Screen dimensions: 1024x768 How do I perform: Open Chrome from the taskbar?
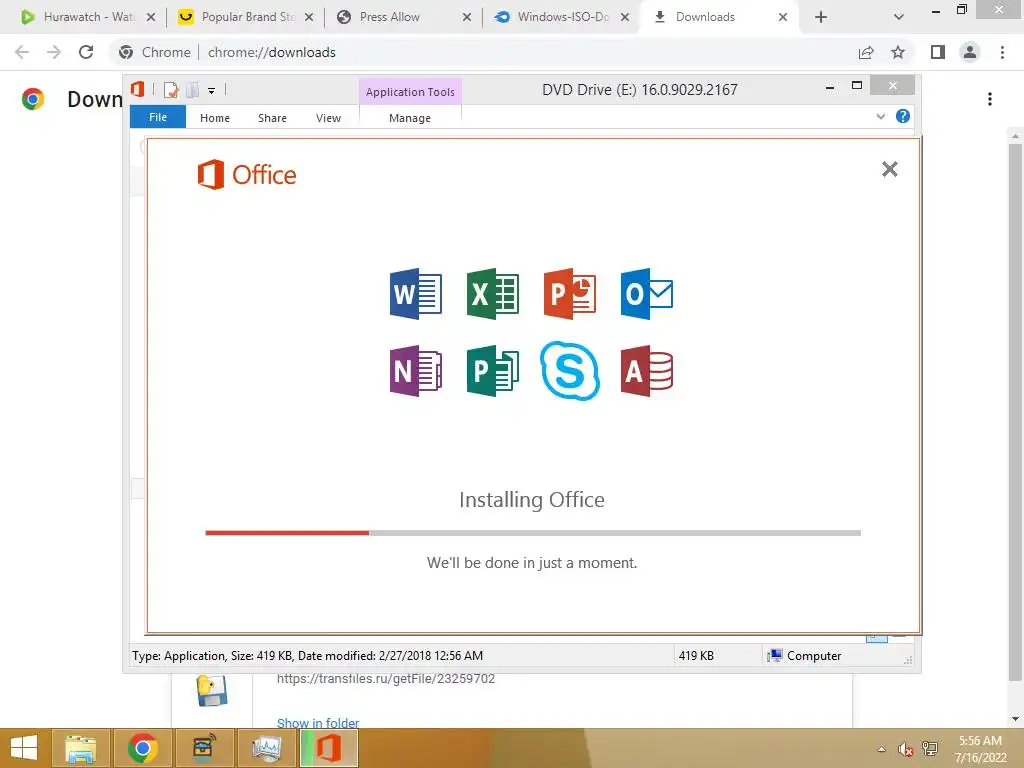(x=142, y=748)
